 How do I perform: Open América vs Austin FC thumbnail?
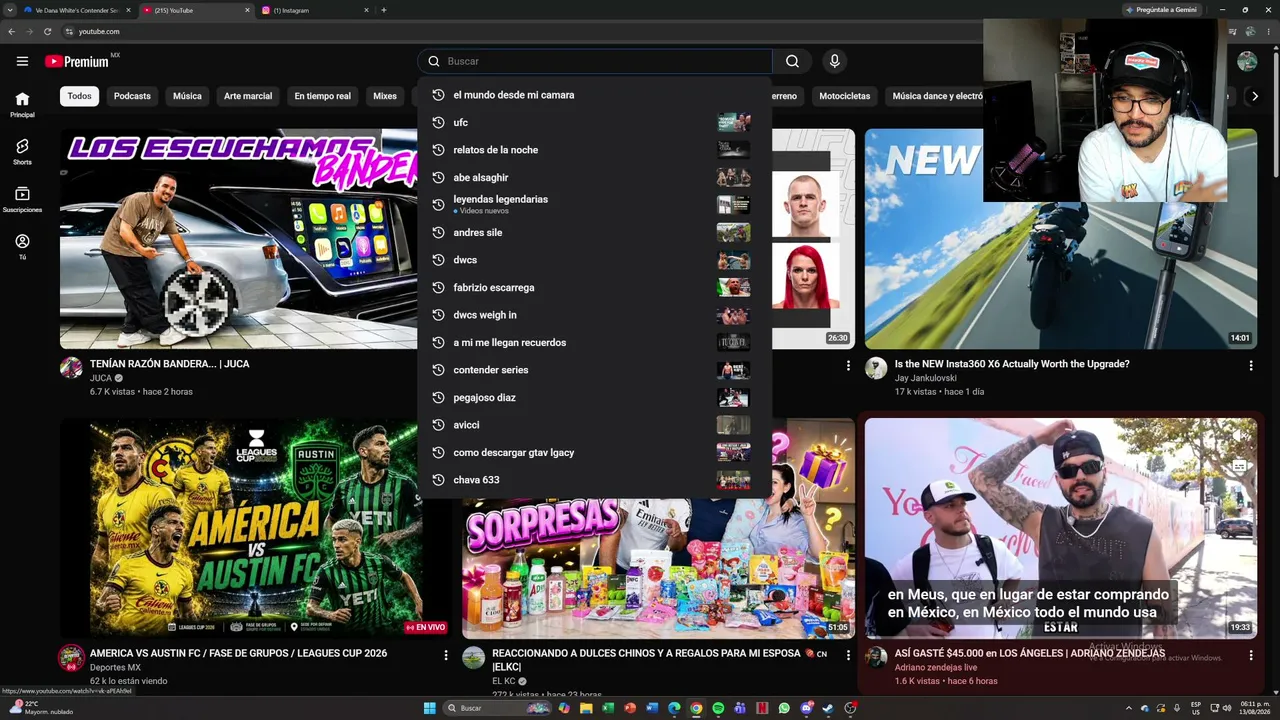(x=254, y=528)
